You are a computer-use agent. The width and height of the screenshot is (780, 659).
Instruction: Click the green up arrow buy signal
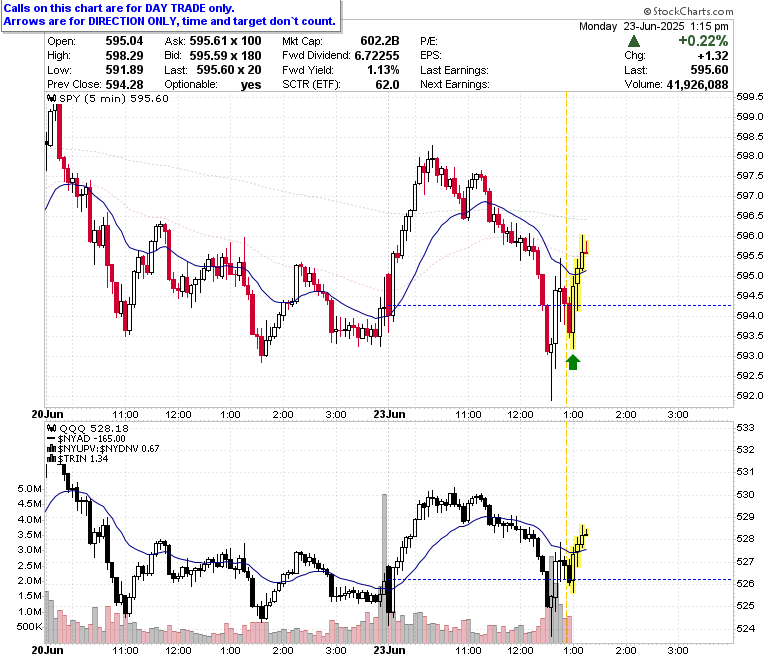click(x=573, y=362)
